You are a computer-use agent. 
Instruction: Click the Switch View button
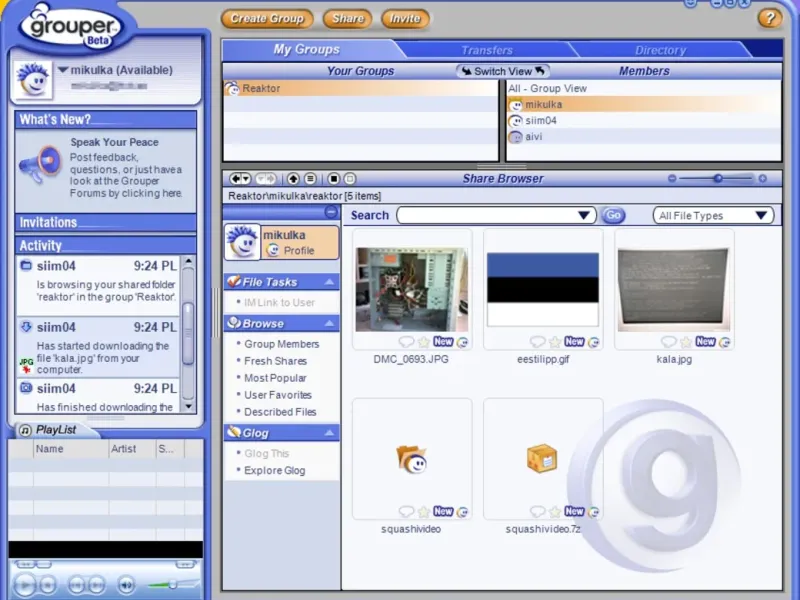coord(503,71)
